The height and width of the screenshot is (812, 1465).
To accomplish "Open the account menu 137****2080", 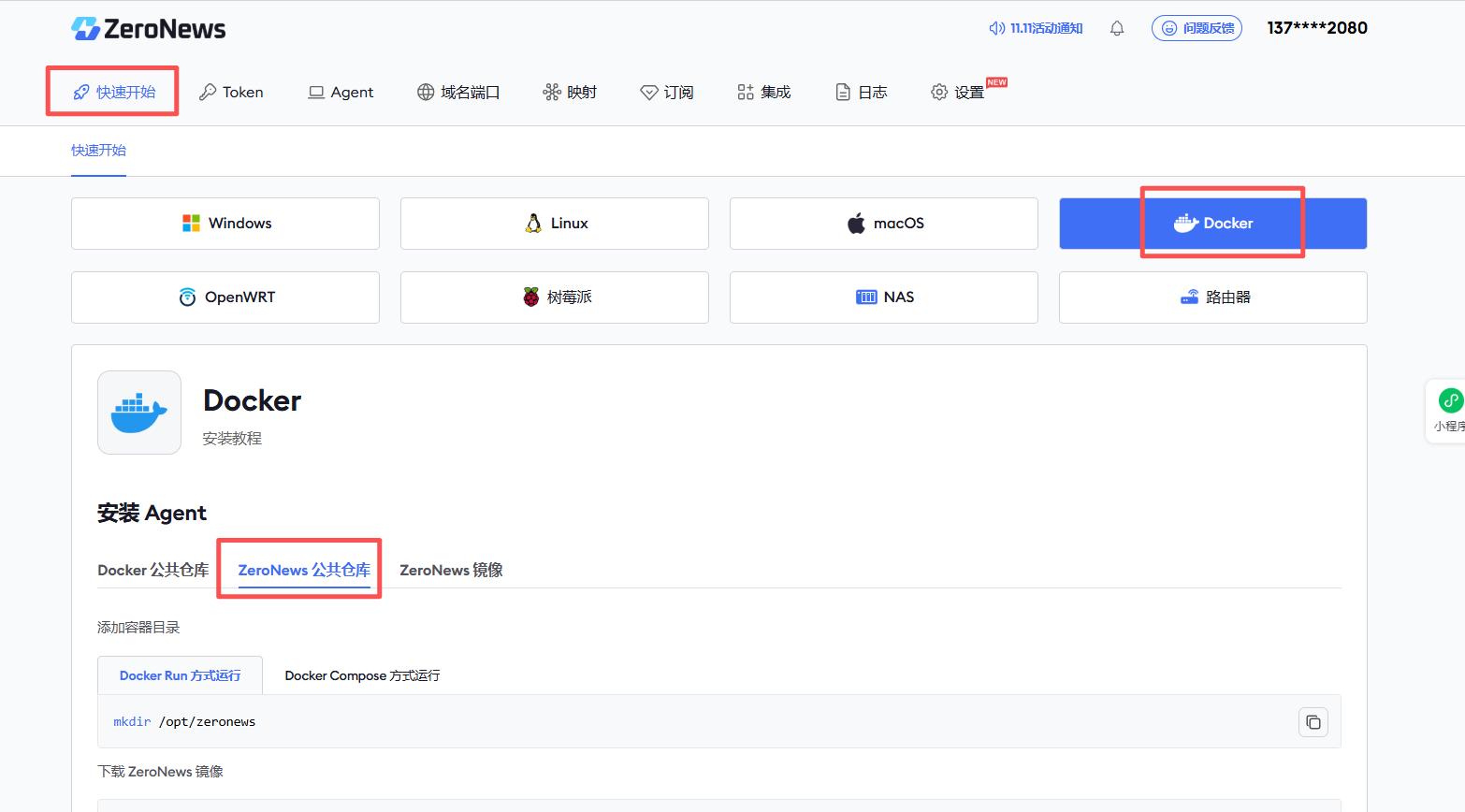I will coord(1316,28).
